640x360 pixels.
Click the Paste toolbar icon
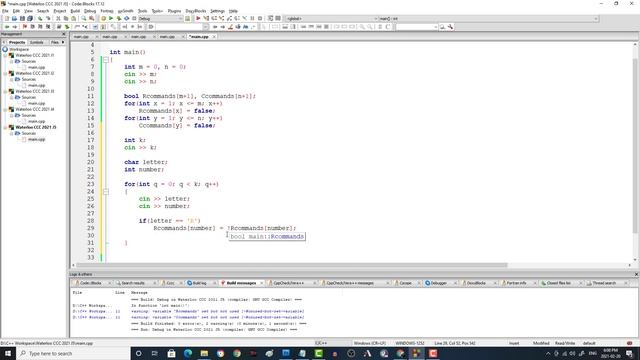73,18
